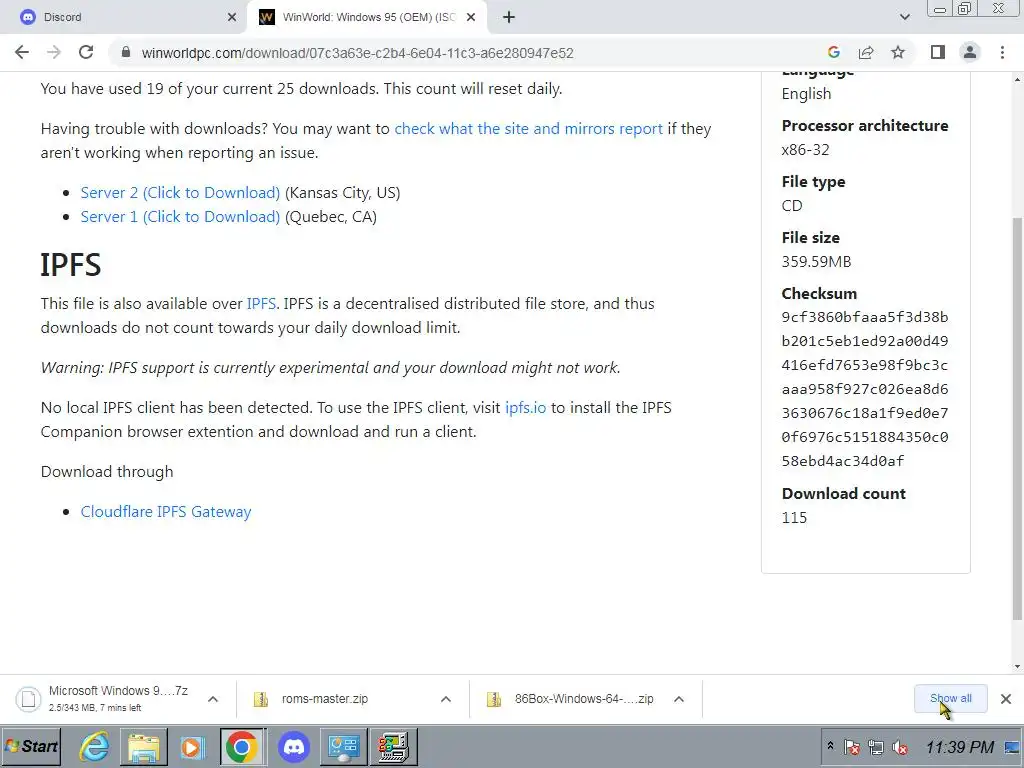Click scrollbar up arrow
The image size is (1024, 768).
(1017, 79)
